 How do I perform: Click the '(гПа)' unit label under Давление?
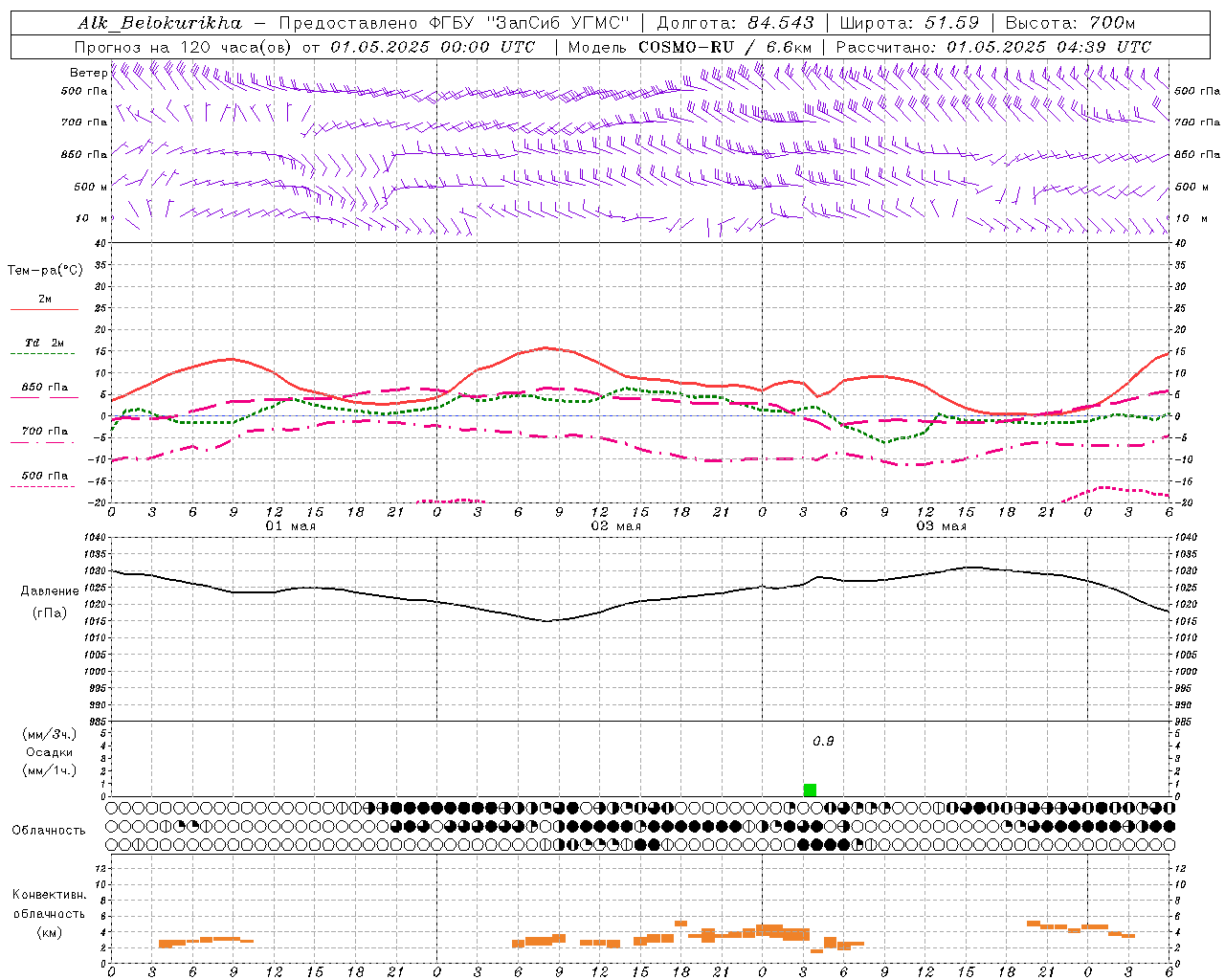(50, 613)
